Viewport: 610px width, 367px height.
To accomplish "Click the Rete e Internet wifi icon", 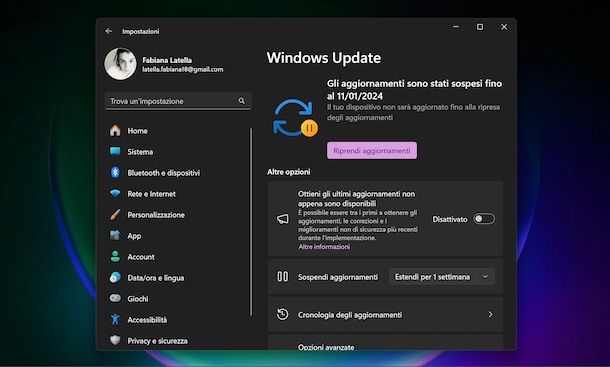I will 115,193.
